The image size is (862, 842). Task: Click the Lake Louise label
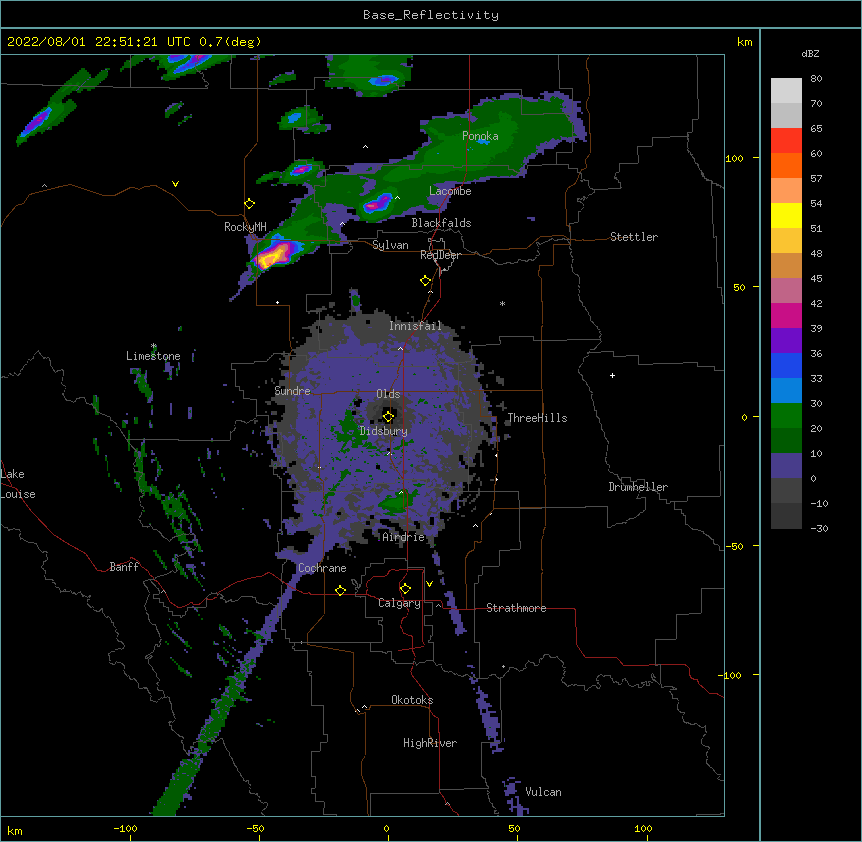point(18,484)
